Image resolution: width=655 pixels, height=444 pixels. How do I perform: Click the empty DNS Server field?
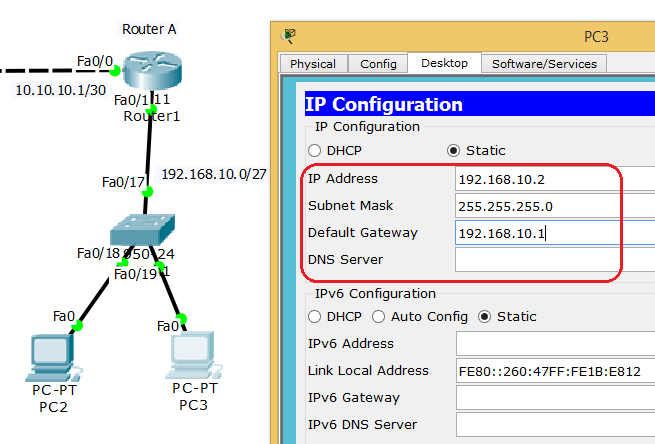pos(554,260)
